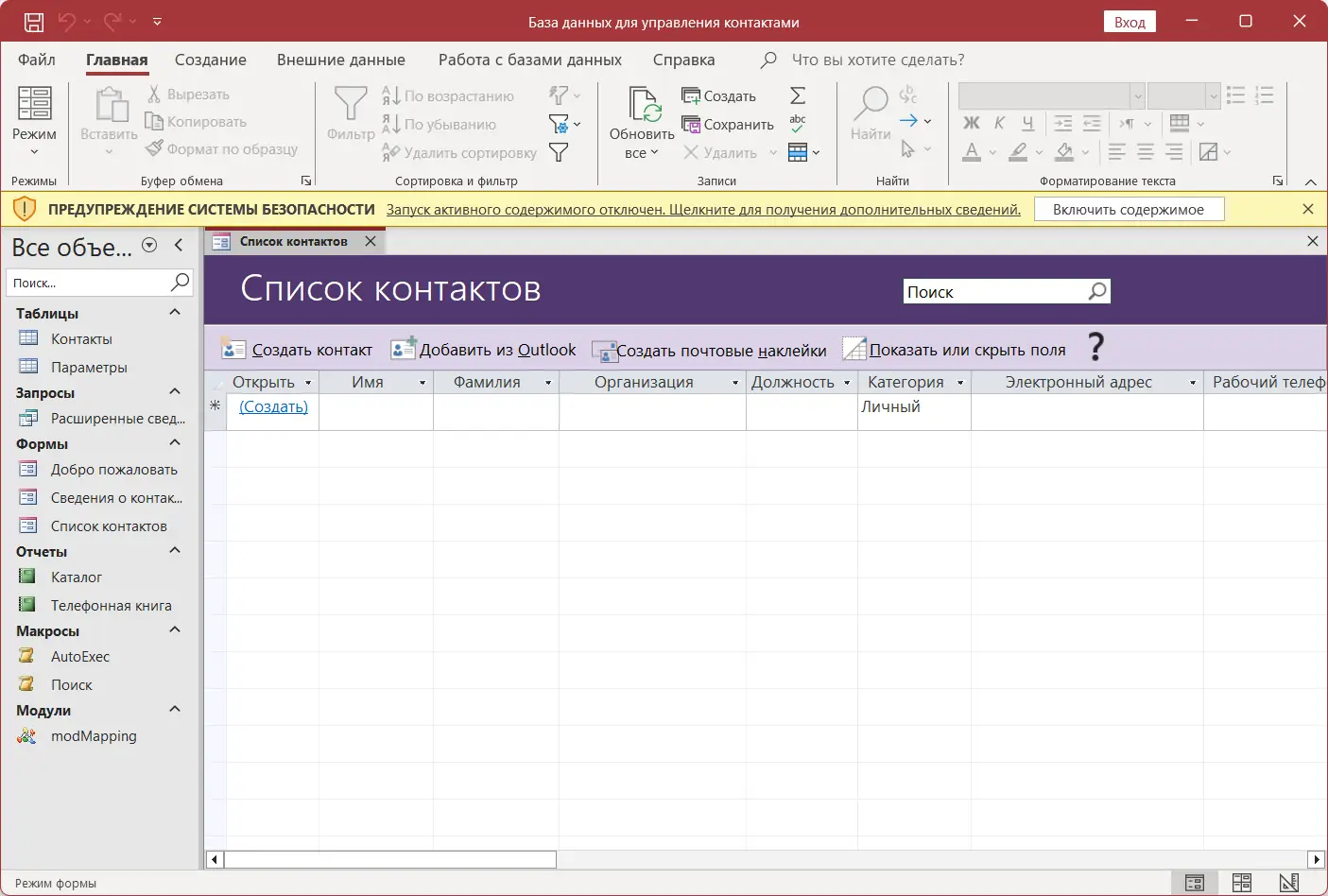The width and height of the screenshot is (1328, 896).
Task: Click the question mark help icon on form
Action: coord(1095,348)
